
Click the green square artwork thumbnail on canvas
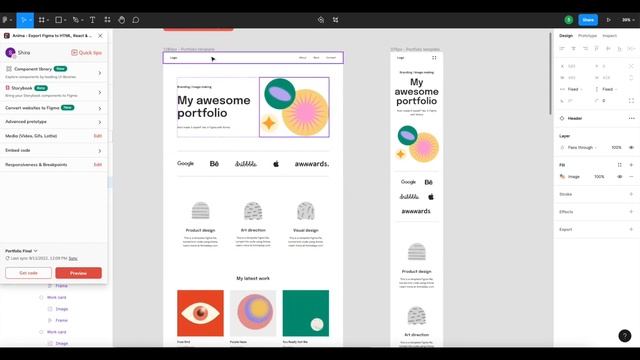[306, 313]
